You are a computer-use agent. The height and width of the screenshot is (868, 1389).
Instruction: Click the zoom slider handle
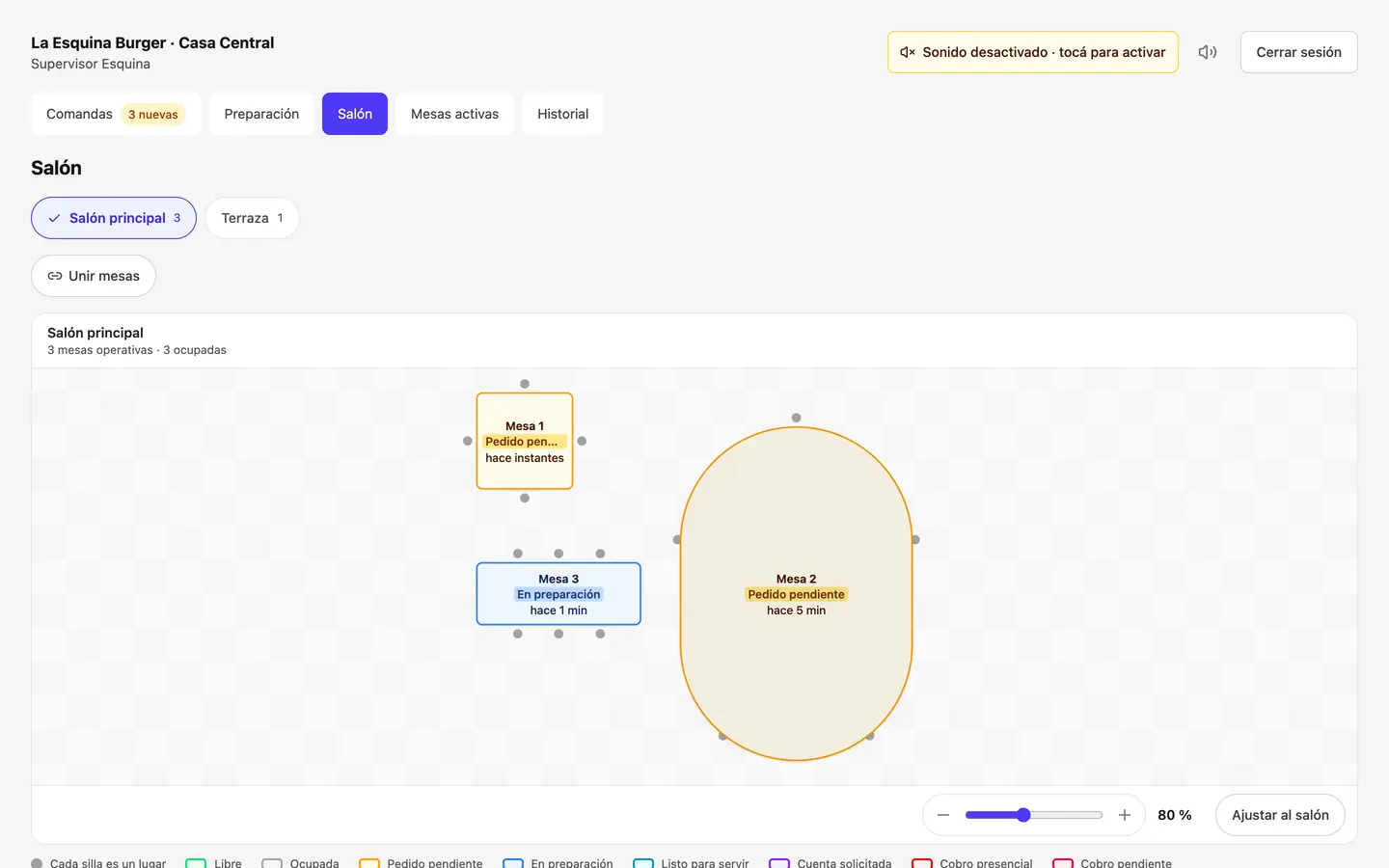point(1023,815)
